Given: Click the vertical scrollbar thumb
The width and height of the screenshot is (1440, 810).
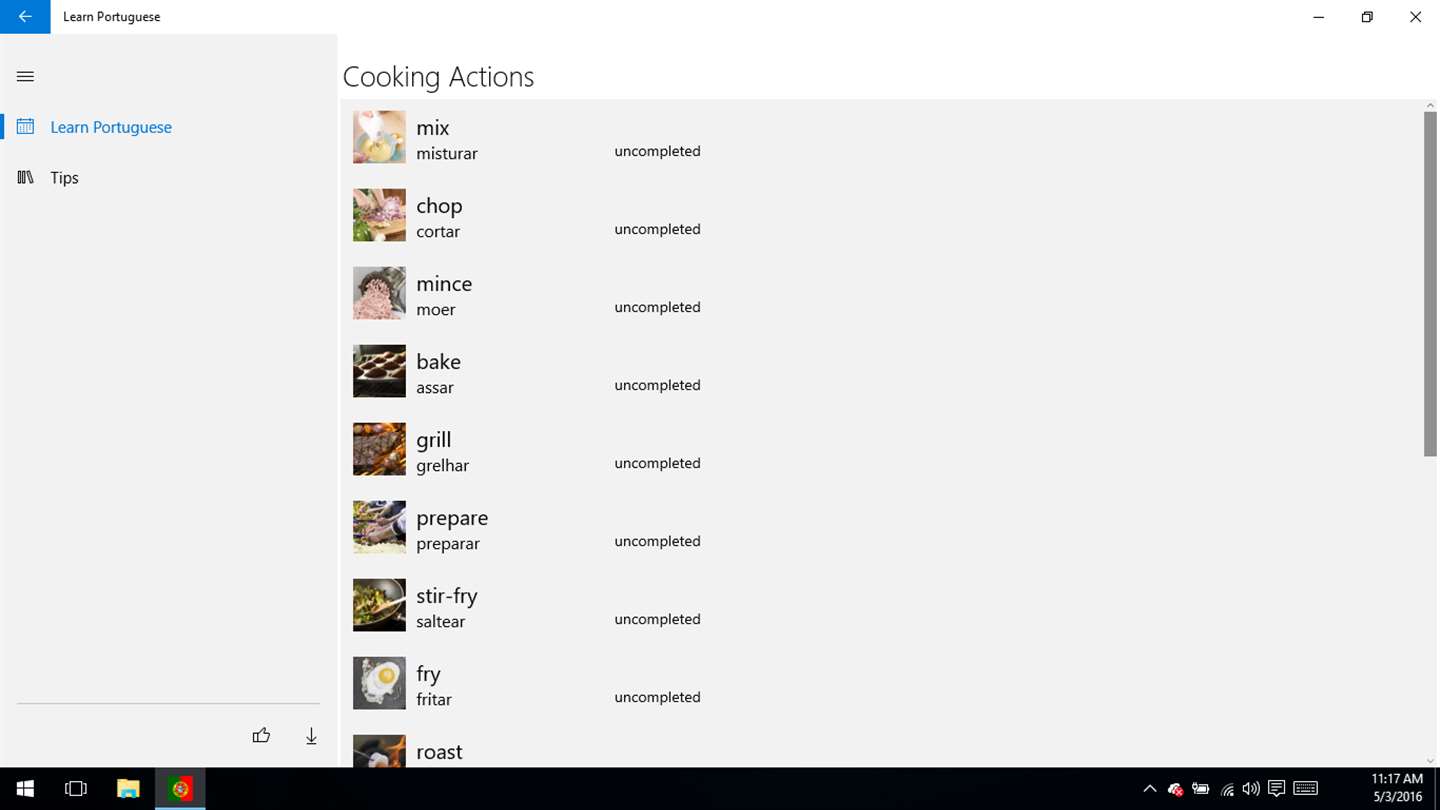Looking at the screenshot, I should tap(1430, 285).
